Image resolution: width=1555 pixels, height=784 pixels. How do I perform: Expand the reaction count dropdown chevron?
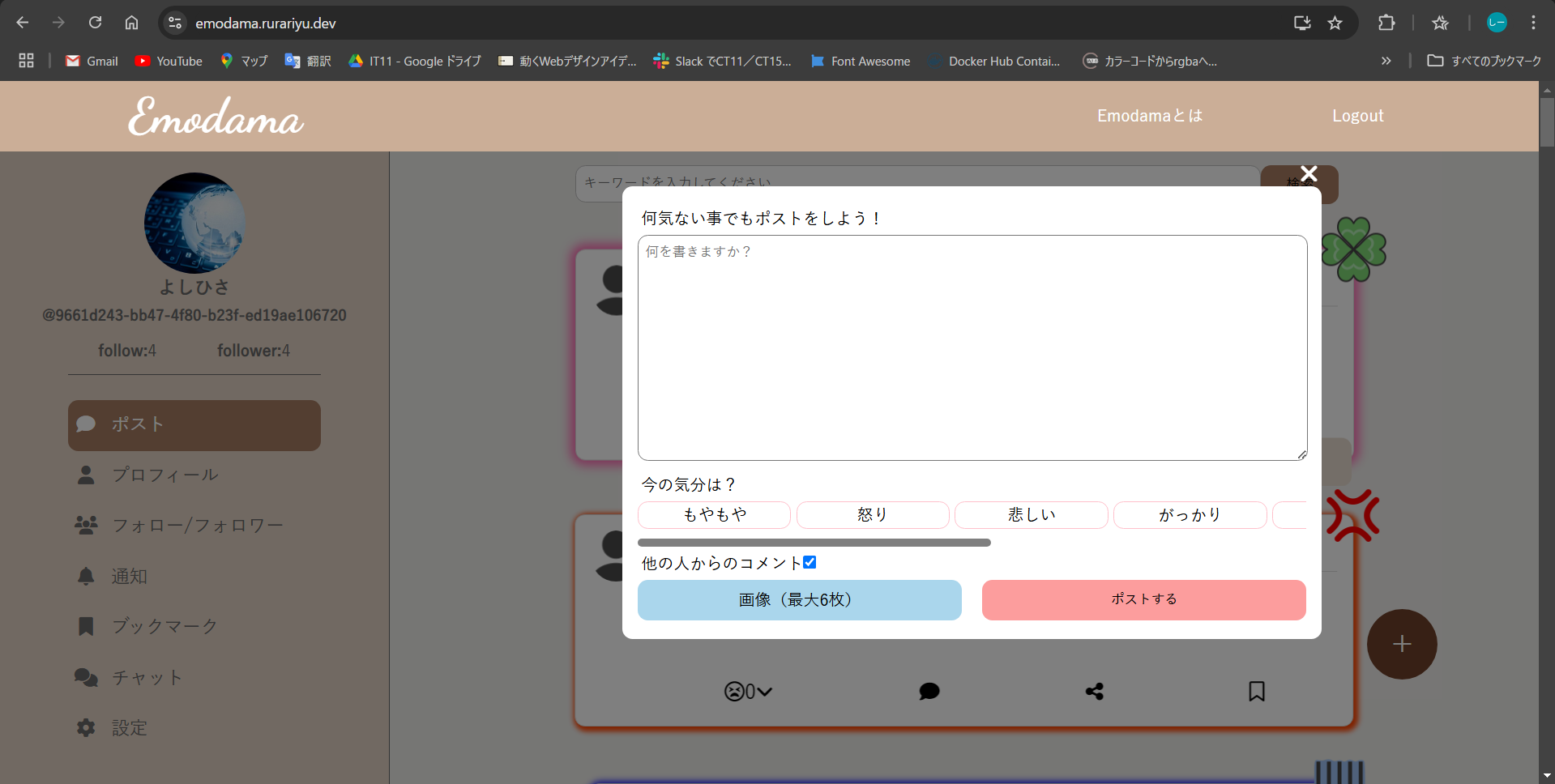tap(764, 692)
